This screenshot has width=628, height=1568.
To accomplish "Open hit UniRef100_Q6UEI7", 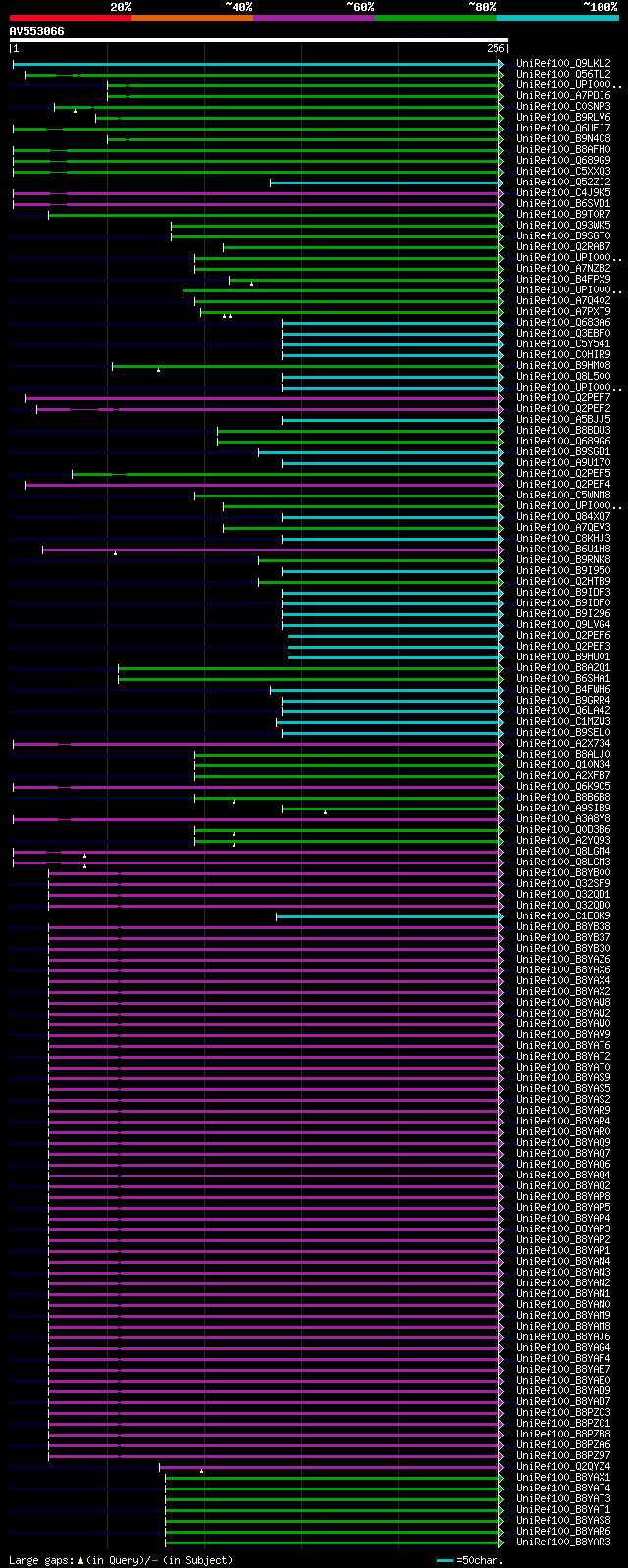I will (563, 128).
